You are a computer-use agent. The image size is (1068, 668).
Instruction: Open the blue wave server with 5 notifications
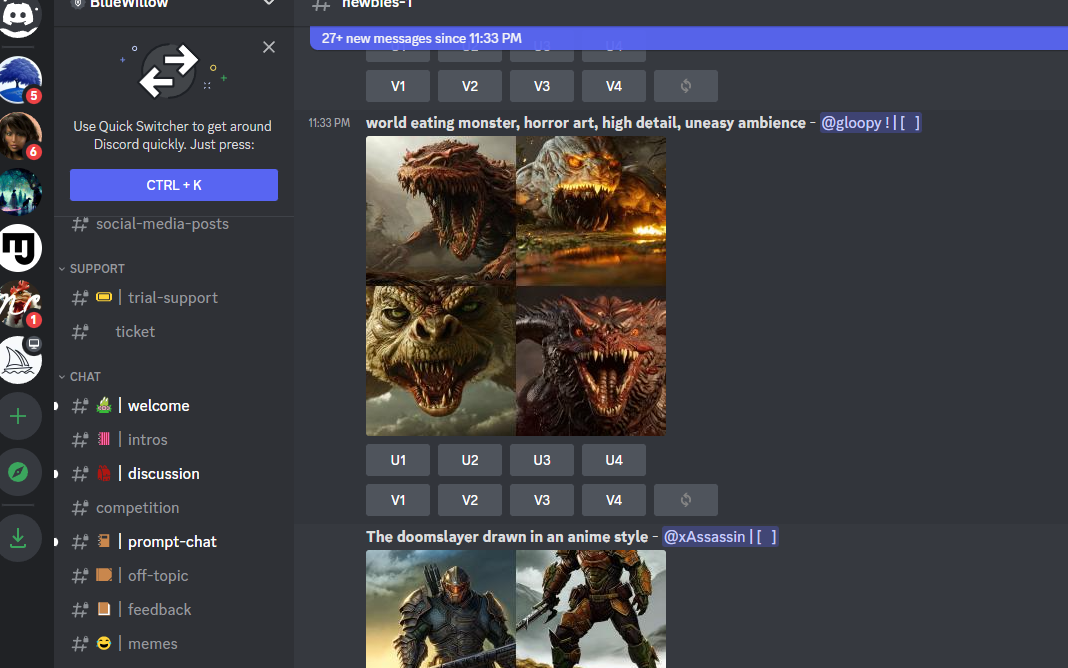pyautogui.click(x=20, y=80)
